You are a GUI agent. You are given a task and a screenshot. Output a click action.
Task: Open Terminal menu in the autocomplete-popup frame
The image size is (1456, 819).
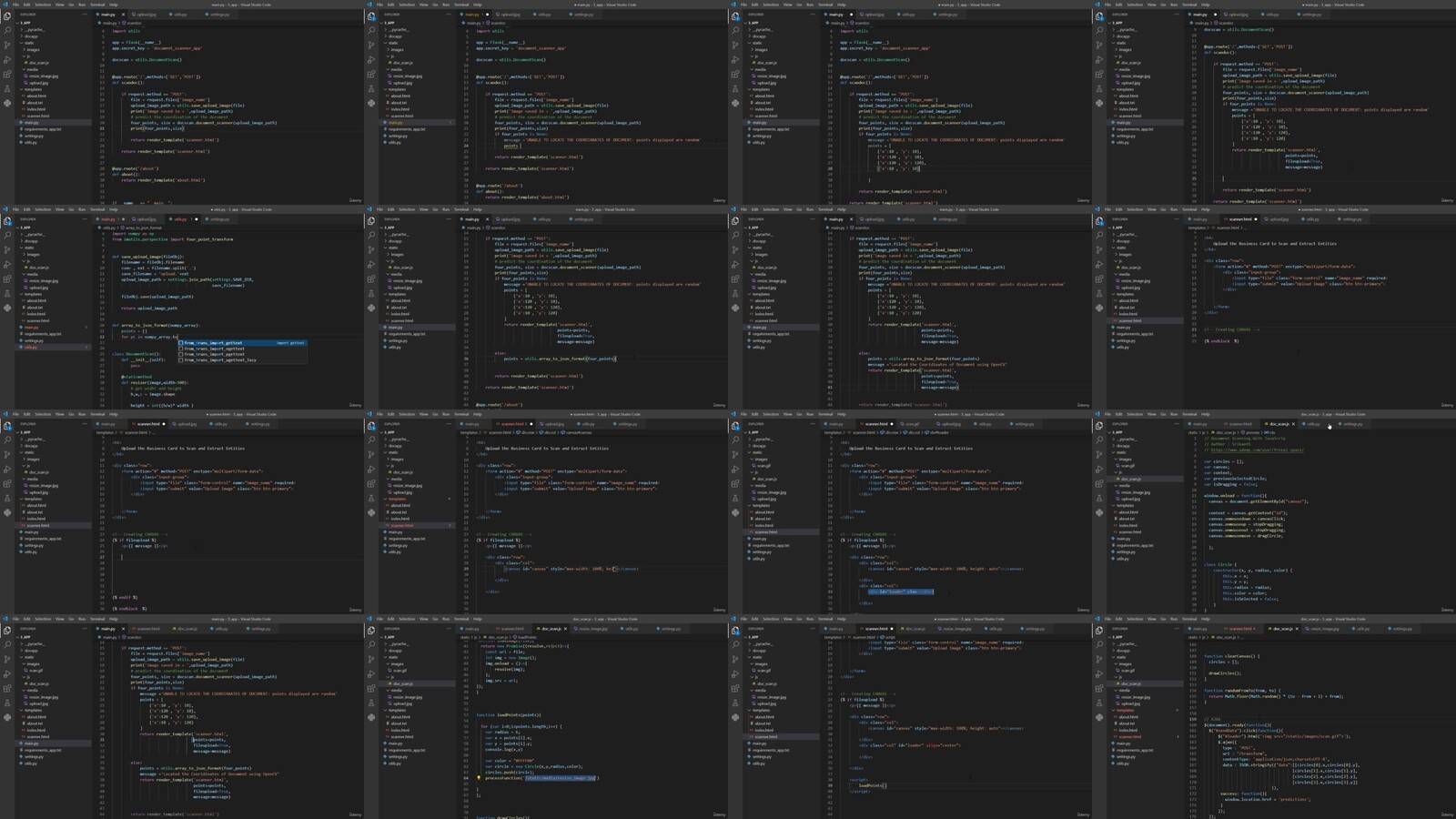pos(97,209)
